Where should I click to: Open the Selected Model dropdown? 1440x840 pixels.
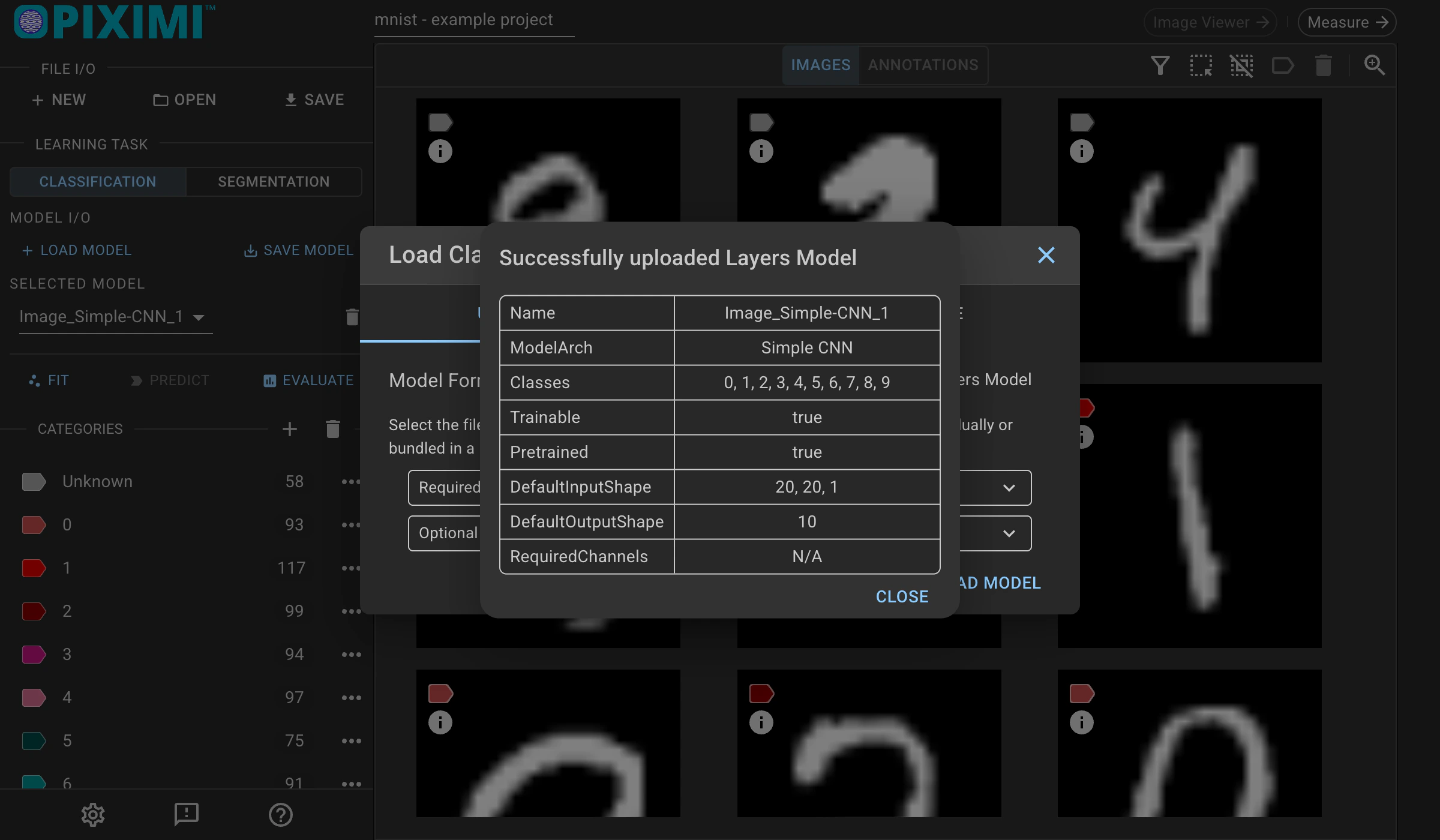[116, 317]
